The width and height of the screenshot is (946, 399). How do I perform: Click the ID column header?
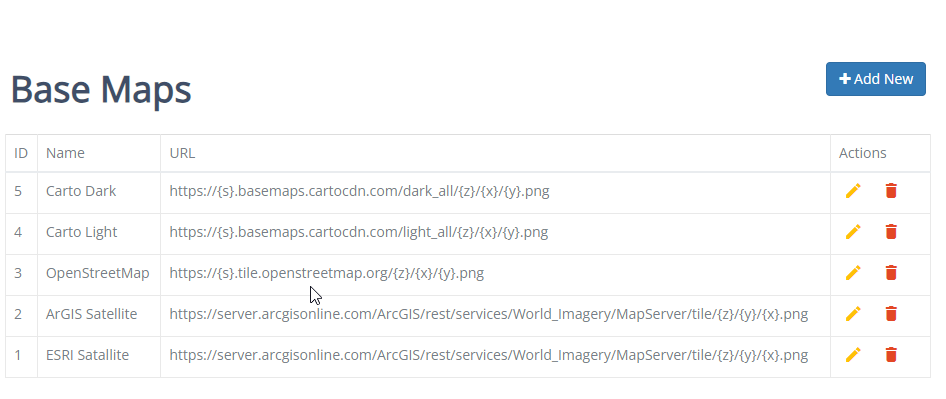tap(21, 153)
